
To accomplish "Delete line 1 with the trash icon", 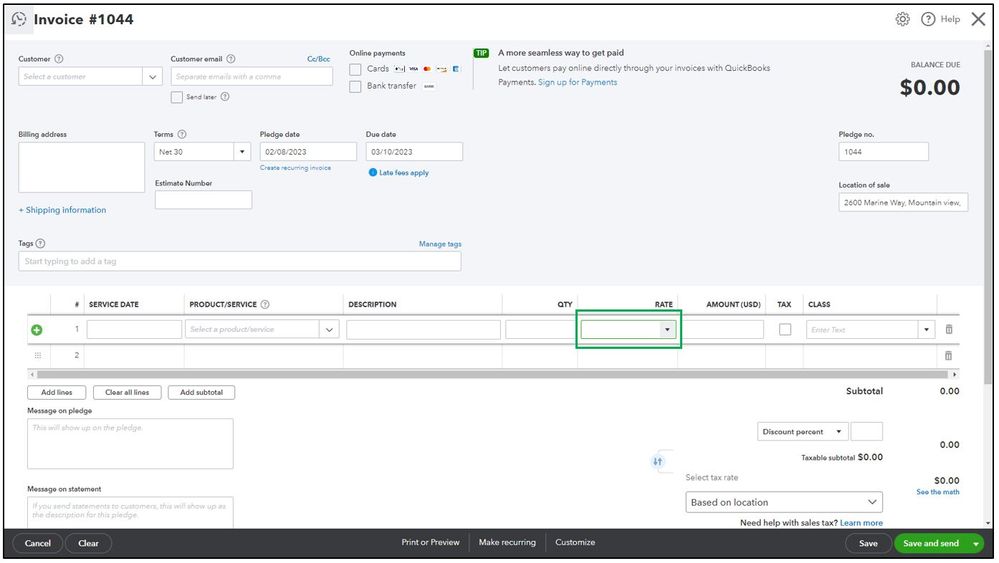I will pyautogui.click(x=949, y=329).
